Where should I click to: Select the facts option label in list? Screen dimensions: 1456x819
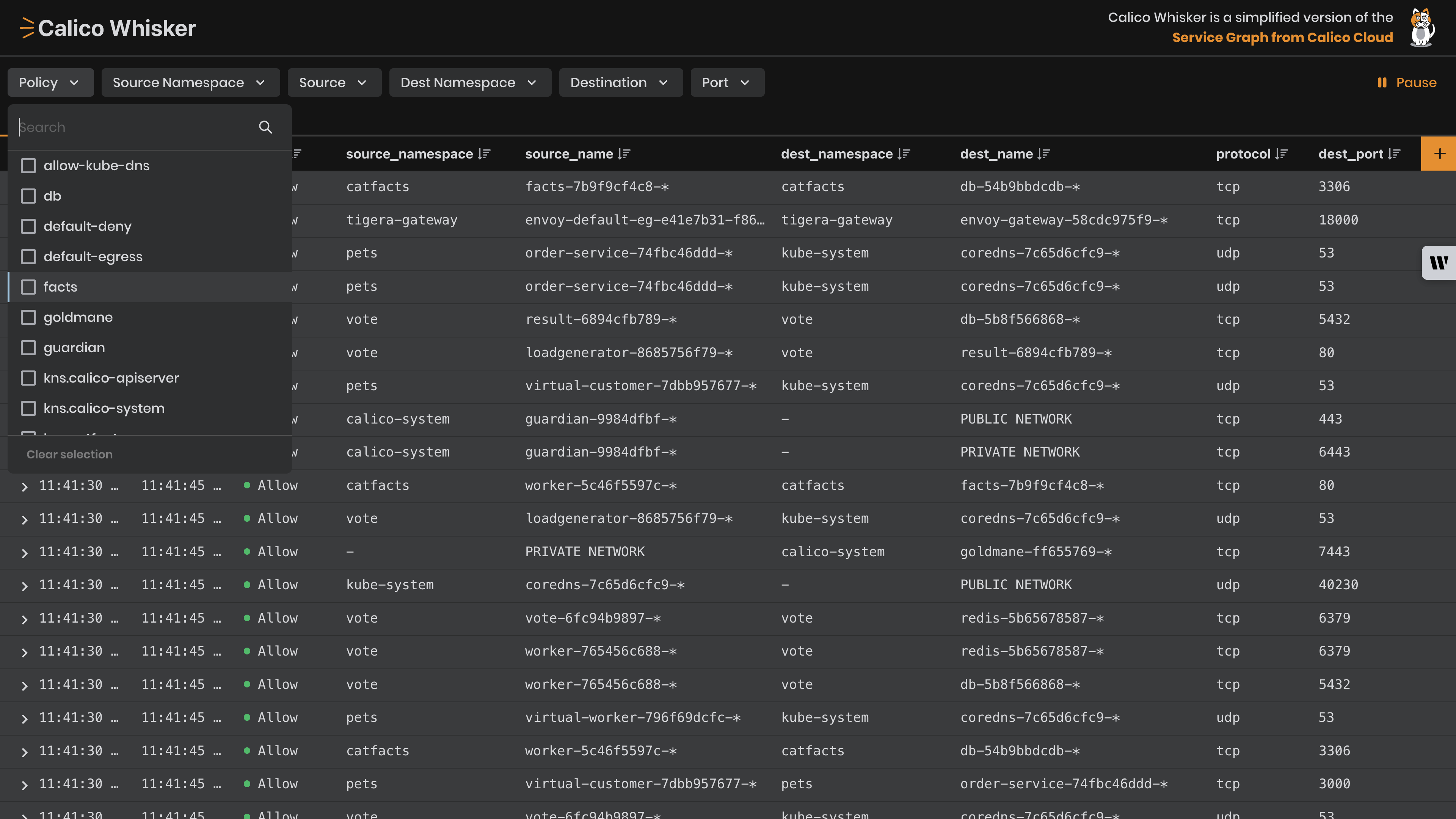tap(61, 287)
